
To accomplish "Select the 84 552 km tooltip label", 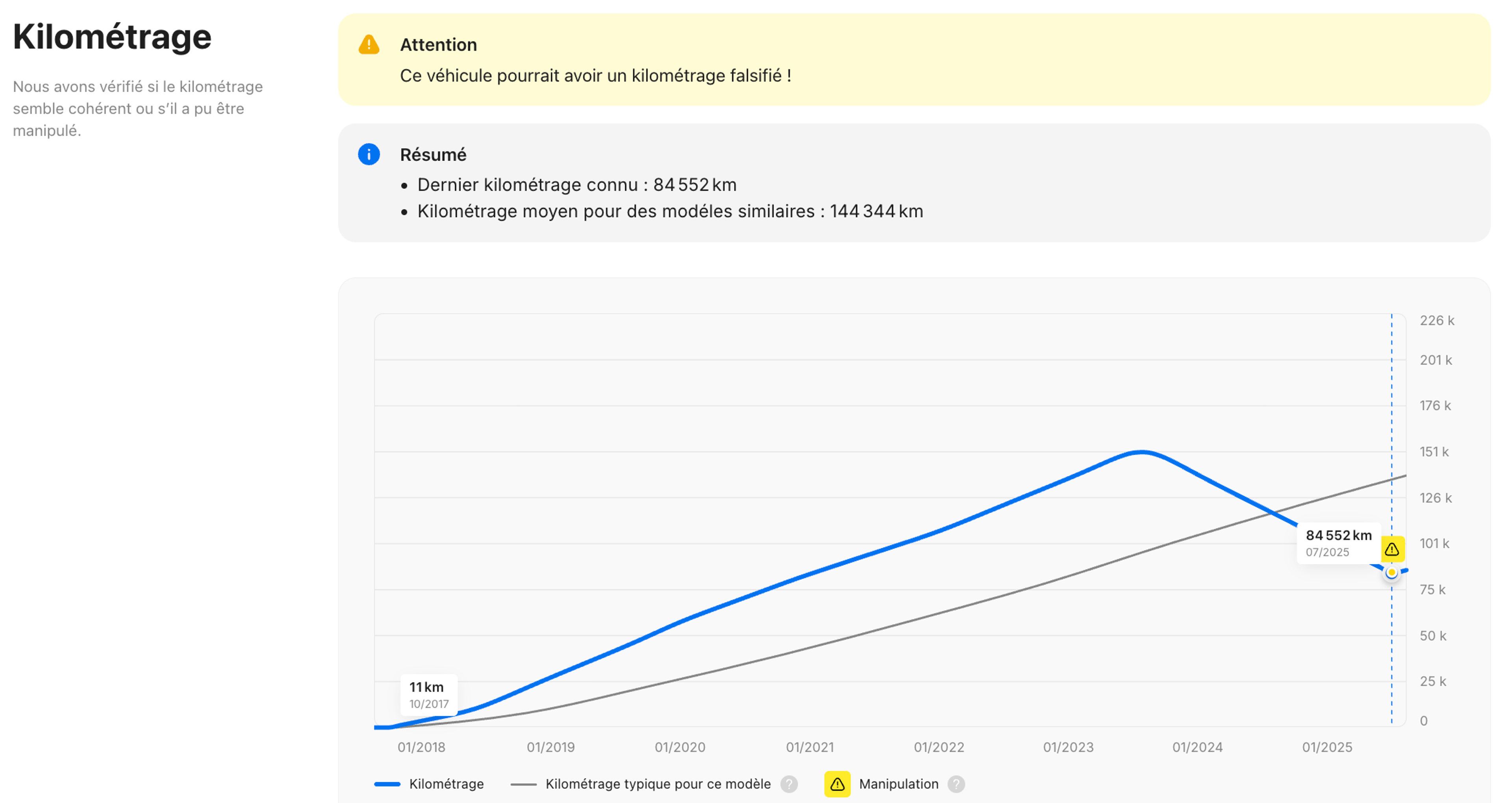I will click(x=1338, y=543).
